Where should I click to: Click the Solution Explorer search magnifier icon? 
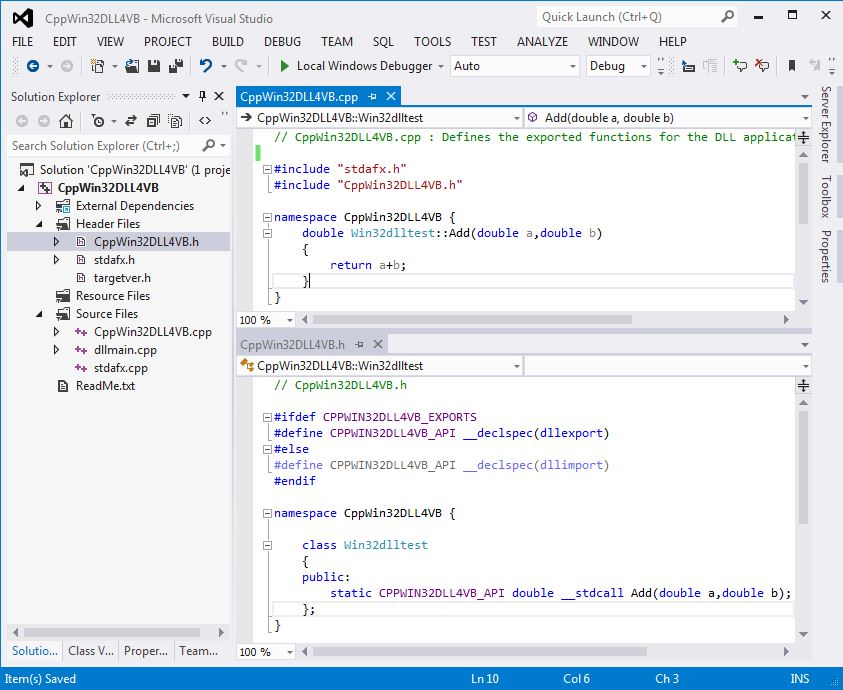(x=209, y=145)
